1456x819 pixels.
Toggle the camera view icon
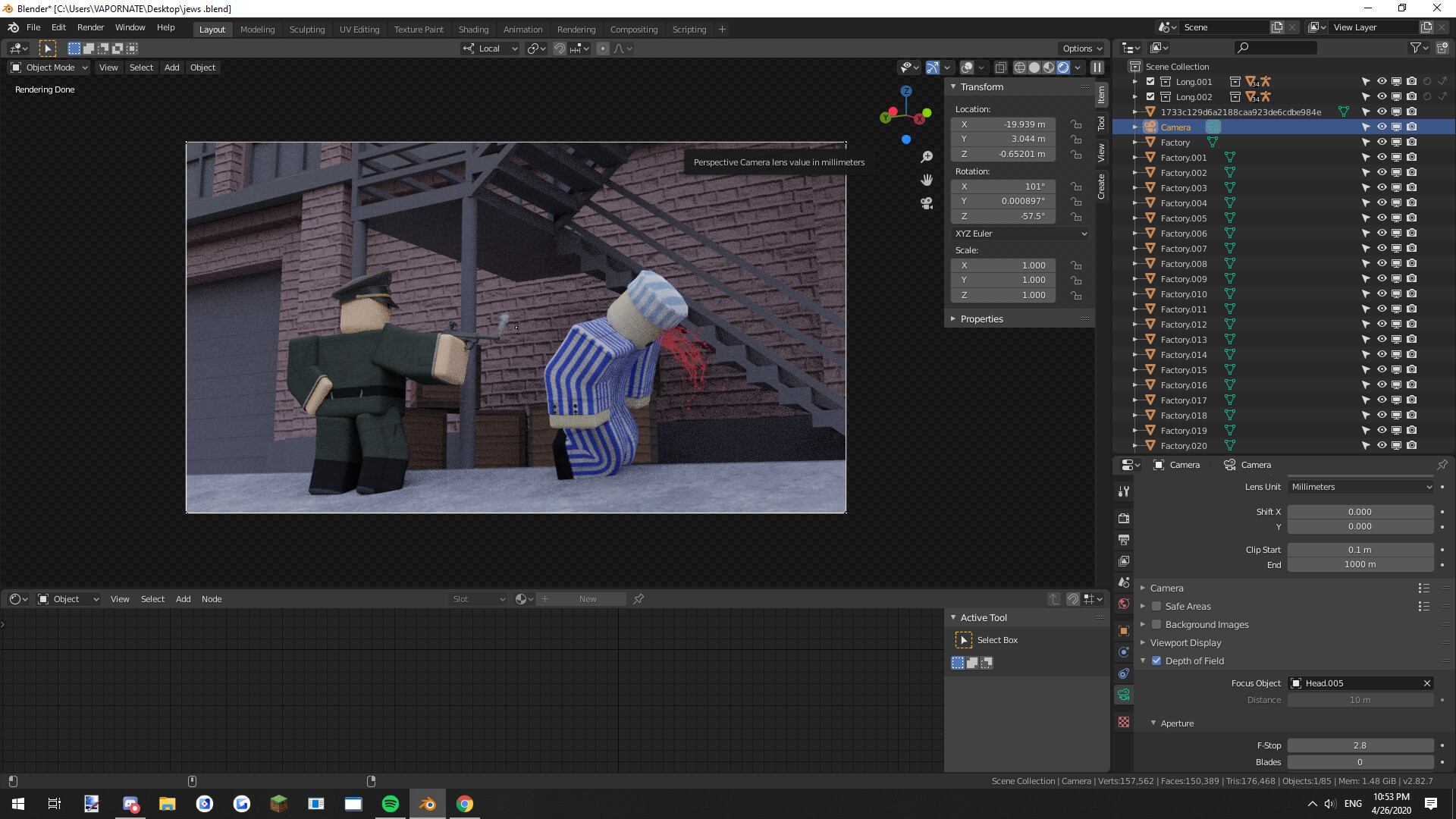[927, 203]
